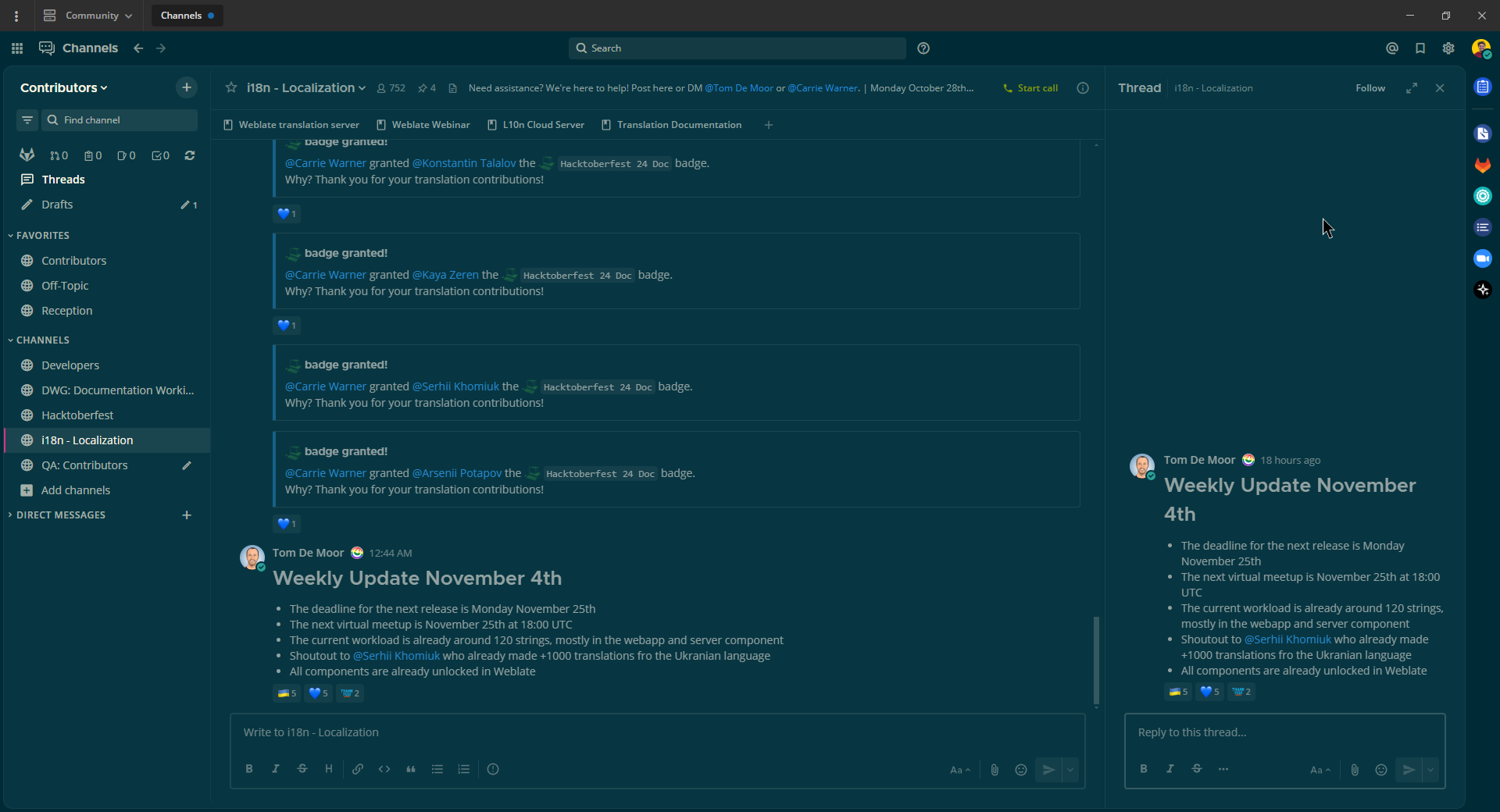Image resolution: width=1500 pixels, height=812 pixels.
Task: Open the search bar
Action: tap(737, 48)
